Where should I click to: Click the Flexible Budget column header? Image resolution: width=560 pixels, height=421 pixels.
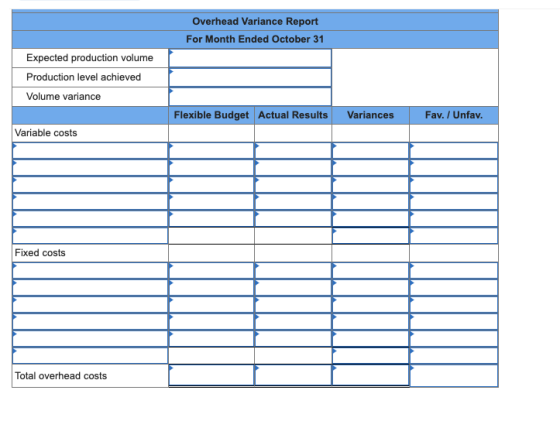[x=211, y=115]
